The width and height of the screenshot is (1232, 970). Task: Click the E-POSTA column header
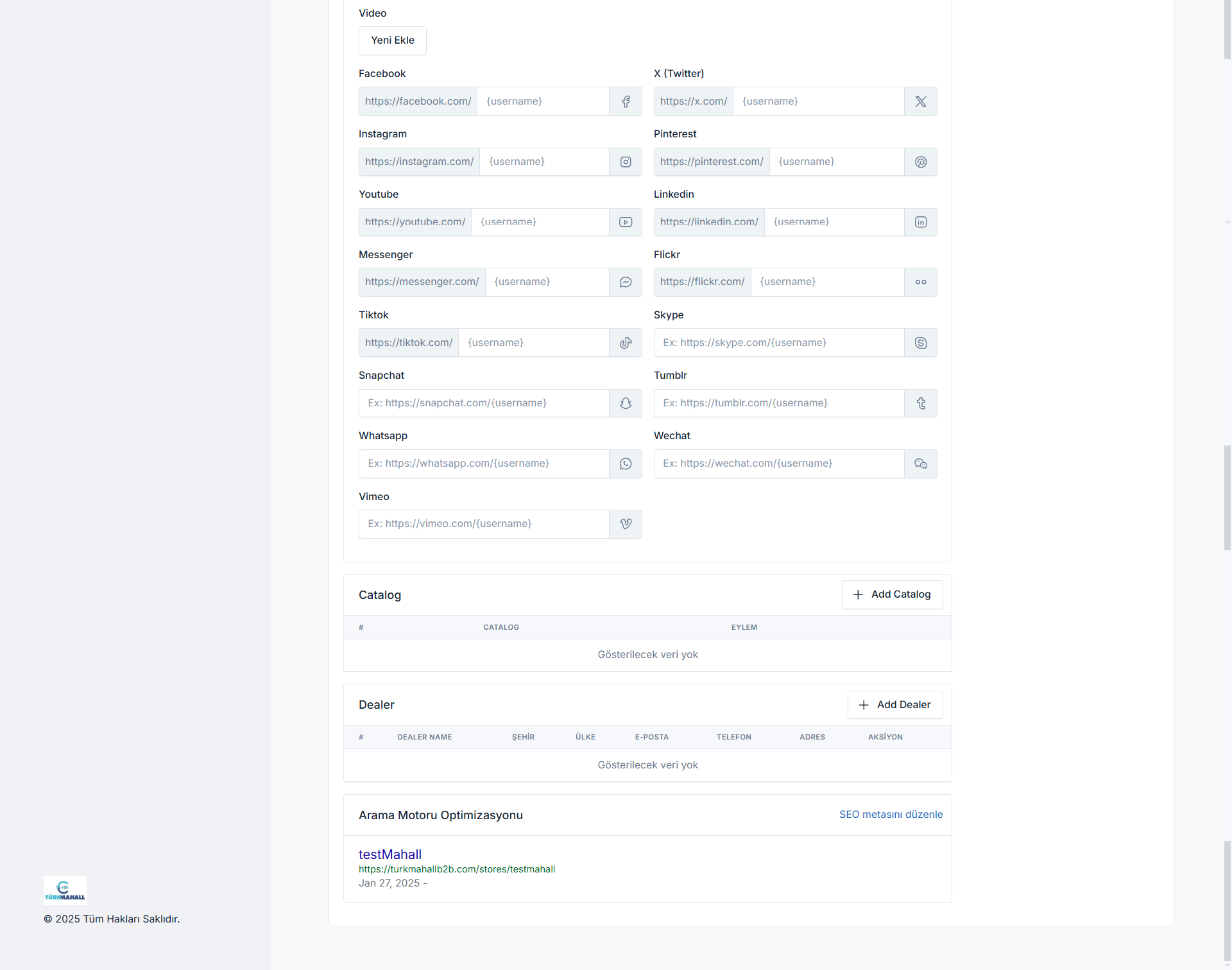pyautogui.click(x=652, y=737)
